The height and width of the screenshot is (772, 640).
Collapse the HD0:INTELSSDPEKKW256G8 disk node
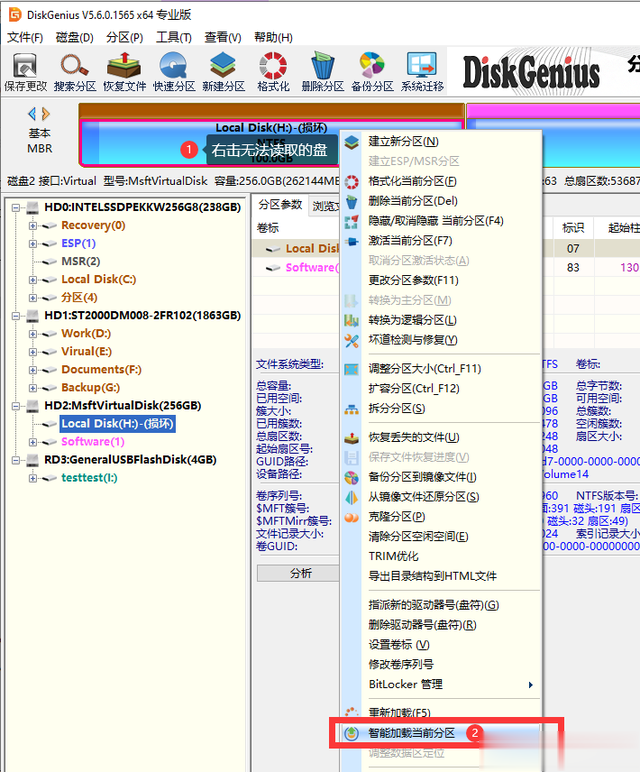click(x=16, y=208)
